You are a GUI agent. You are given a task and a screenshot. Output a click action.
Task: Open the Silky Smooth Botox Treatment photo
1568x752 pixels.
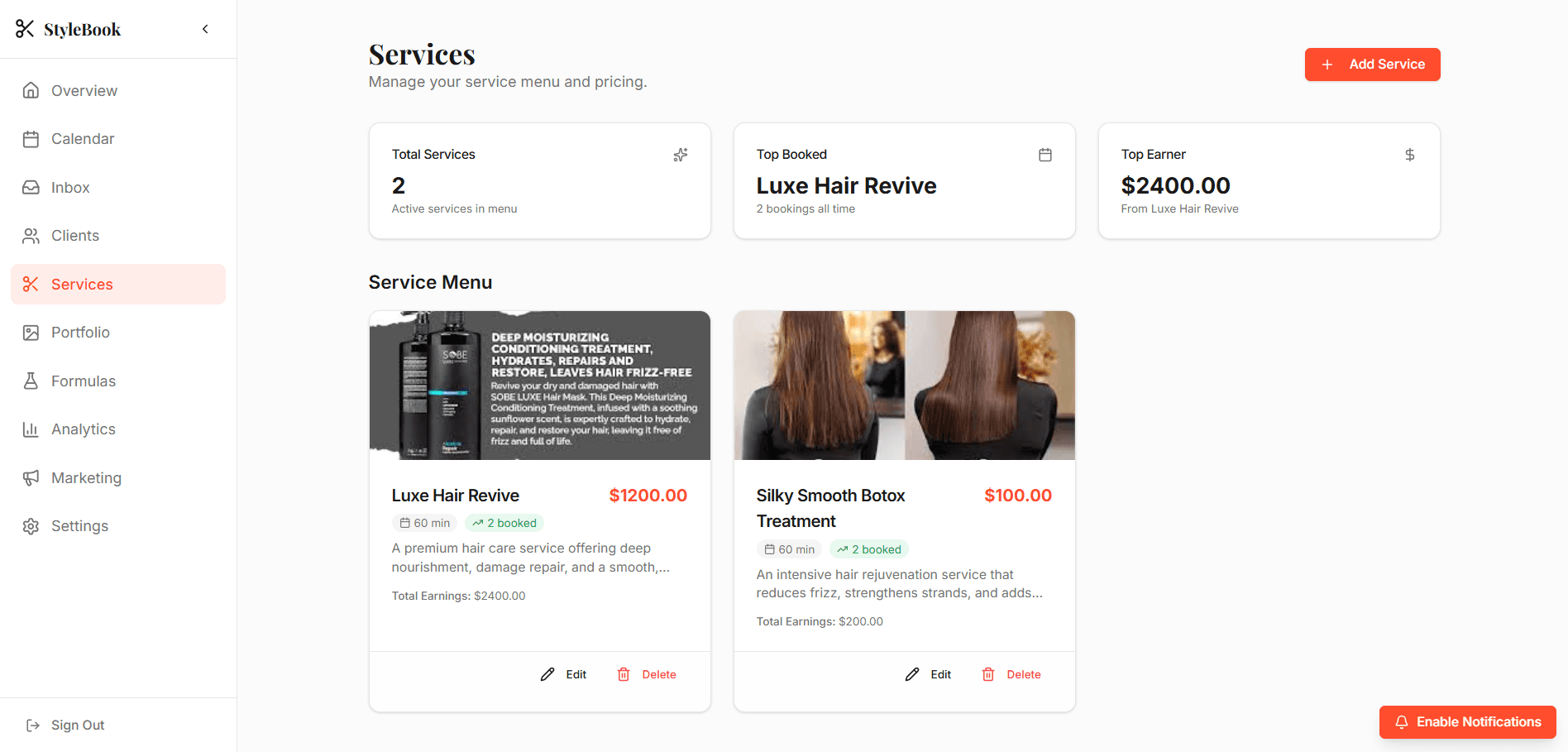pos(904,386)
